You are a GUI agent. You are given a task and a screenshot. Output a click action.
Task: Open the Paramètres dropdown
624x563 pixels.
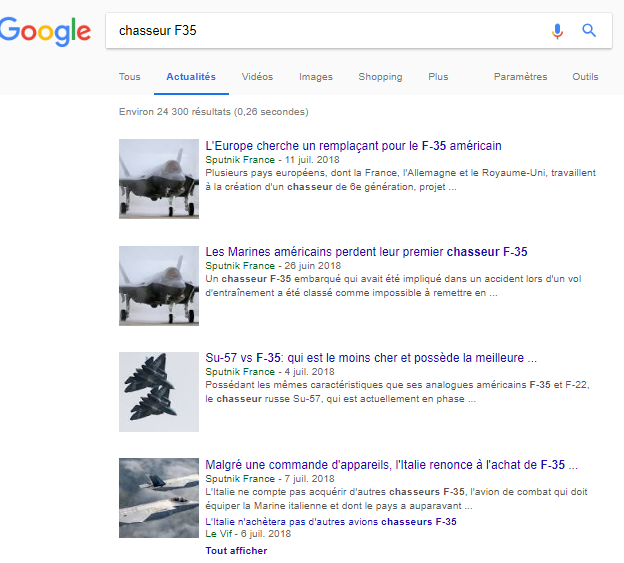point(521,77)
